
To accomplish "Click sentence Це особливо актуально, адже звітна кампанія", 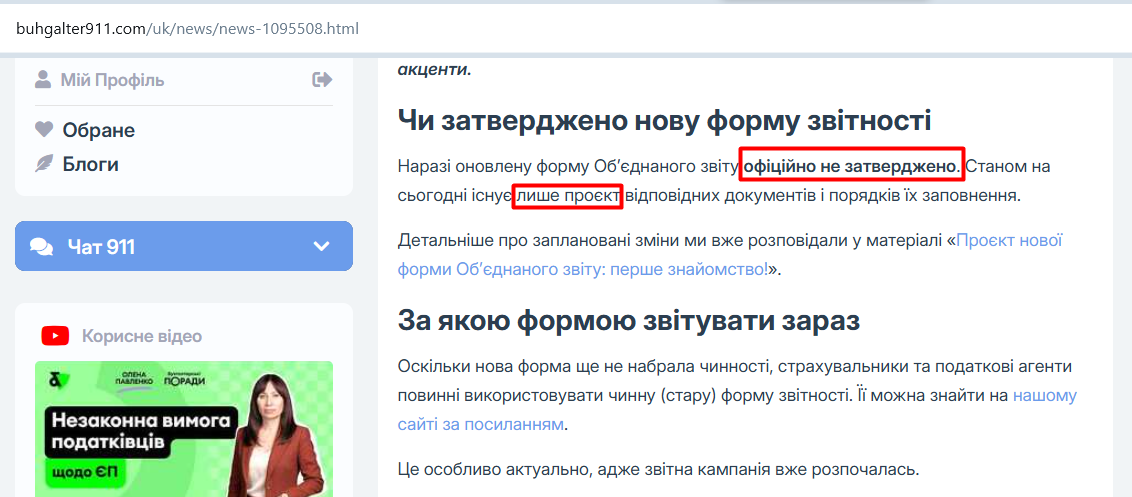I will (x=658, y=470).
